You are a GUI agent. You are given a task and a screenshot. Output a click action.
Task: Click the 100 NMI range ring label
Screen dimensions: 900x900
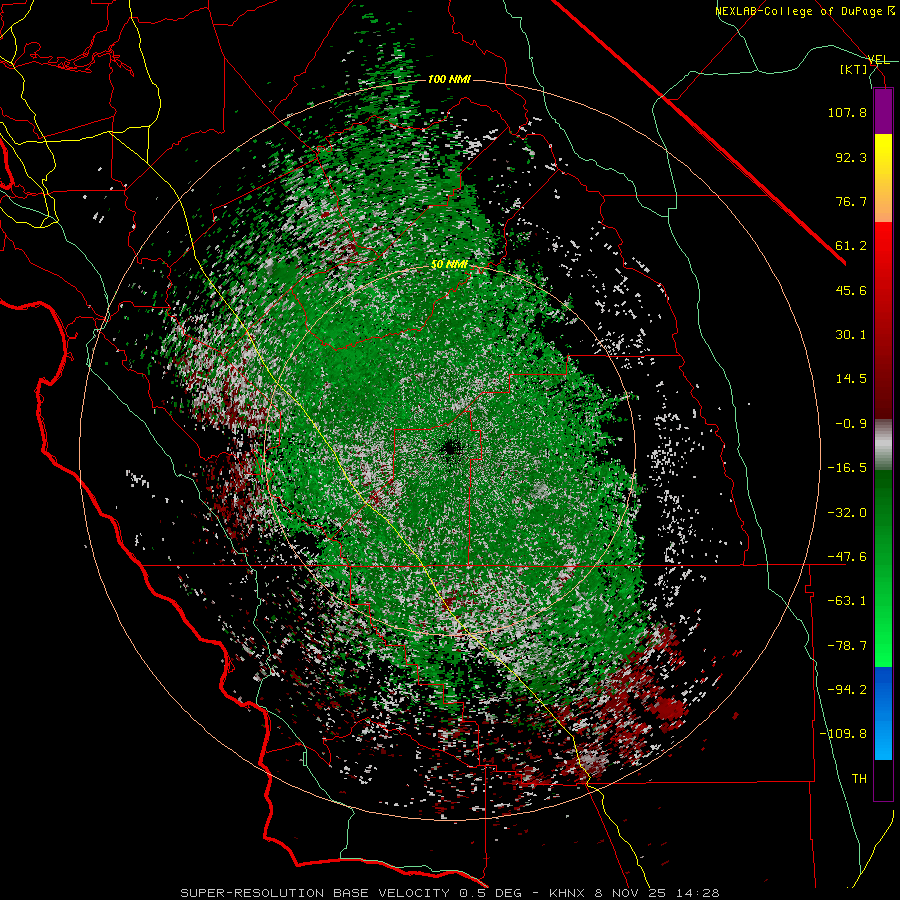pos(449,79)
